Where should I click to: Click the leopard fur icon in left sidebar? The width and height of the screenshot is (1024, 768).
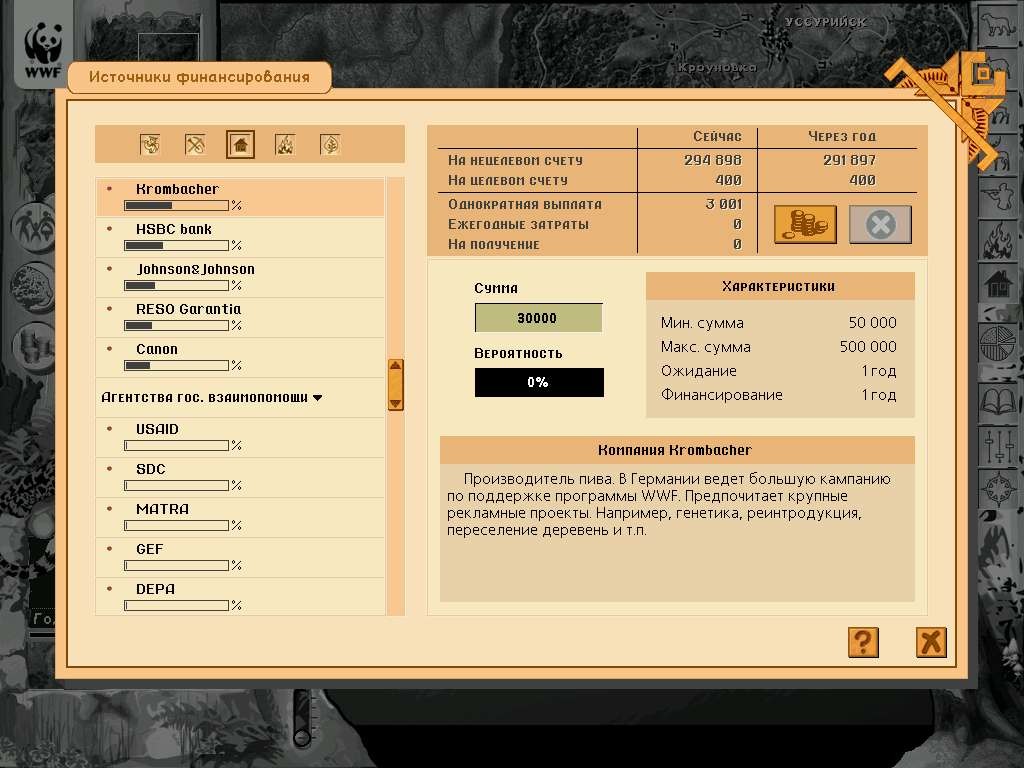point(33,286)
